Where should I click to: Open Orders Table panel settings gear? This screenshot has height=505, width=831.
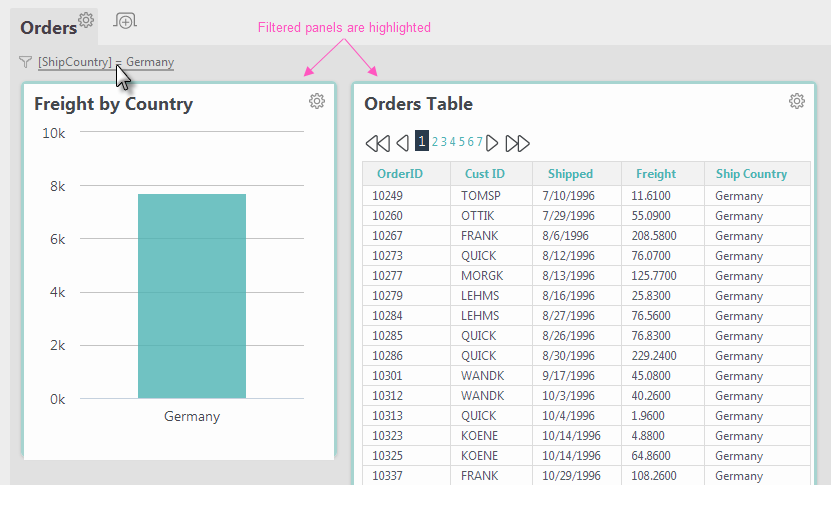(x=797, y=101)
